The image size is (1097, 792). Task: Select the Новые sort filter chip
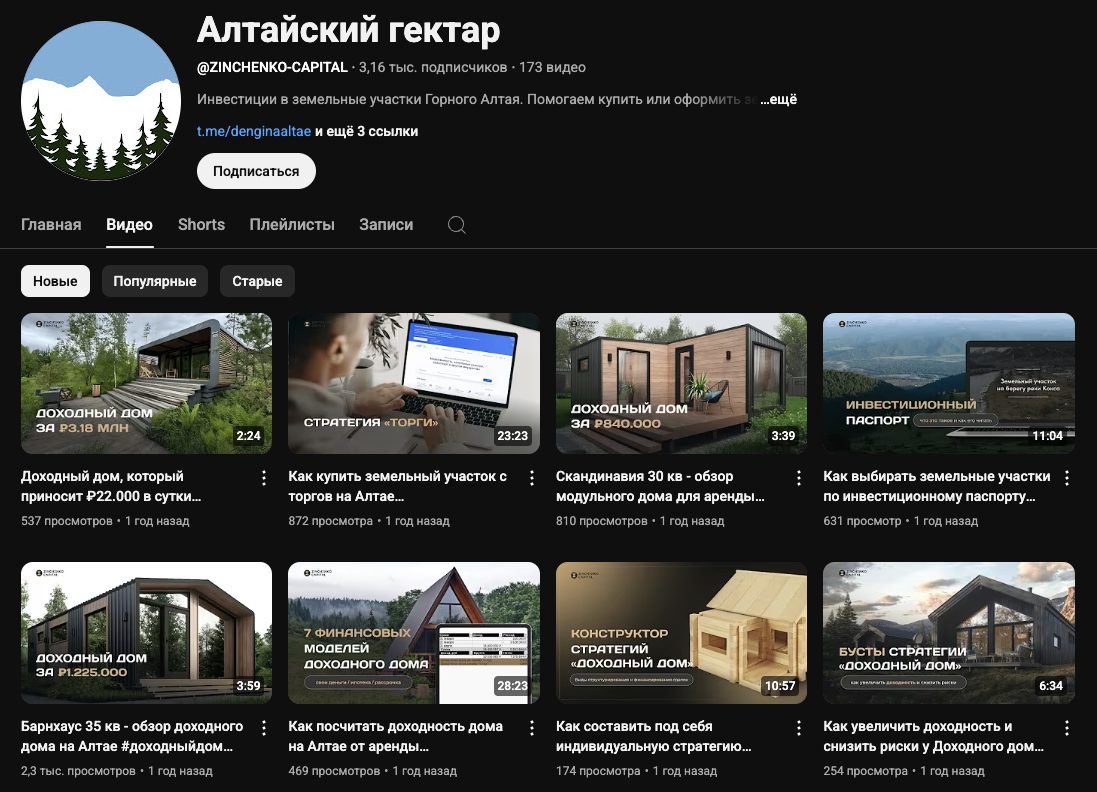click(55, 281)
